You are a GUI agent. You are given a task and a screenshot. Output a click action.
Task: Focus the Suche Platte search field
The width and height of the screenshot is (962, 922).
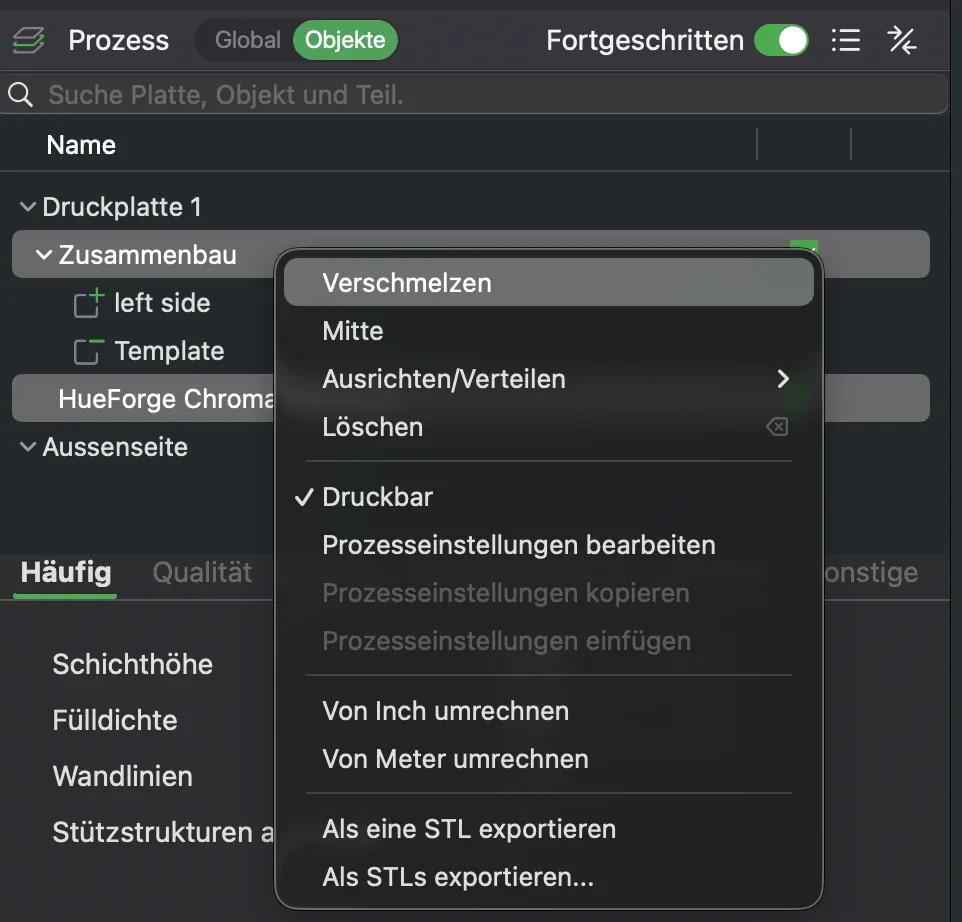[x=474, y=94]
